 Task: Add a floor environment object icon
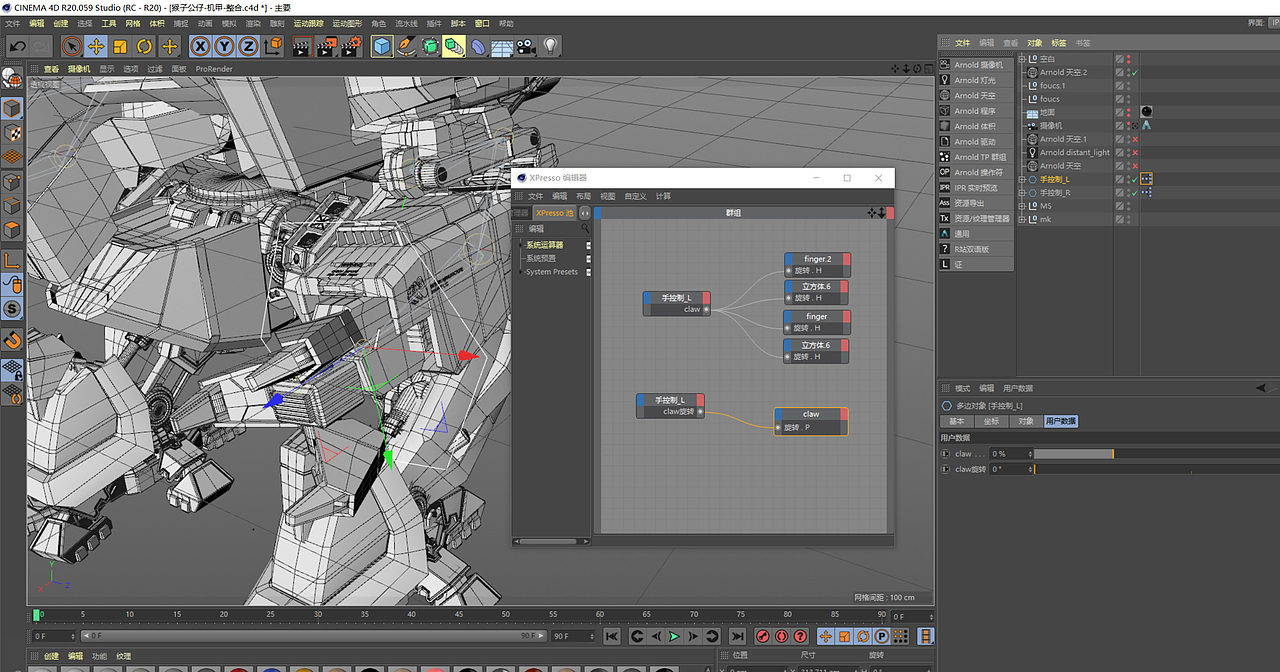pos(502,46)
